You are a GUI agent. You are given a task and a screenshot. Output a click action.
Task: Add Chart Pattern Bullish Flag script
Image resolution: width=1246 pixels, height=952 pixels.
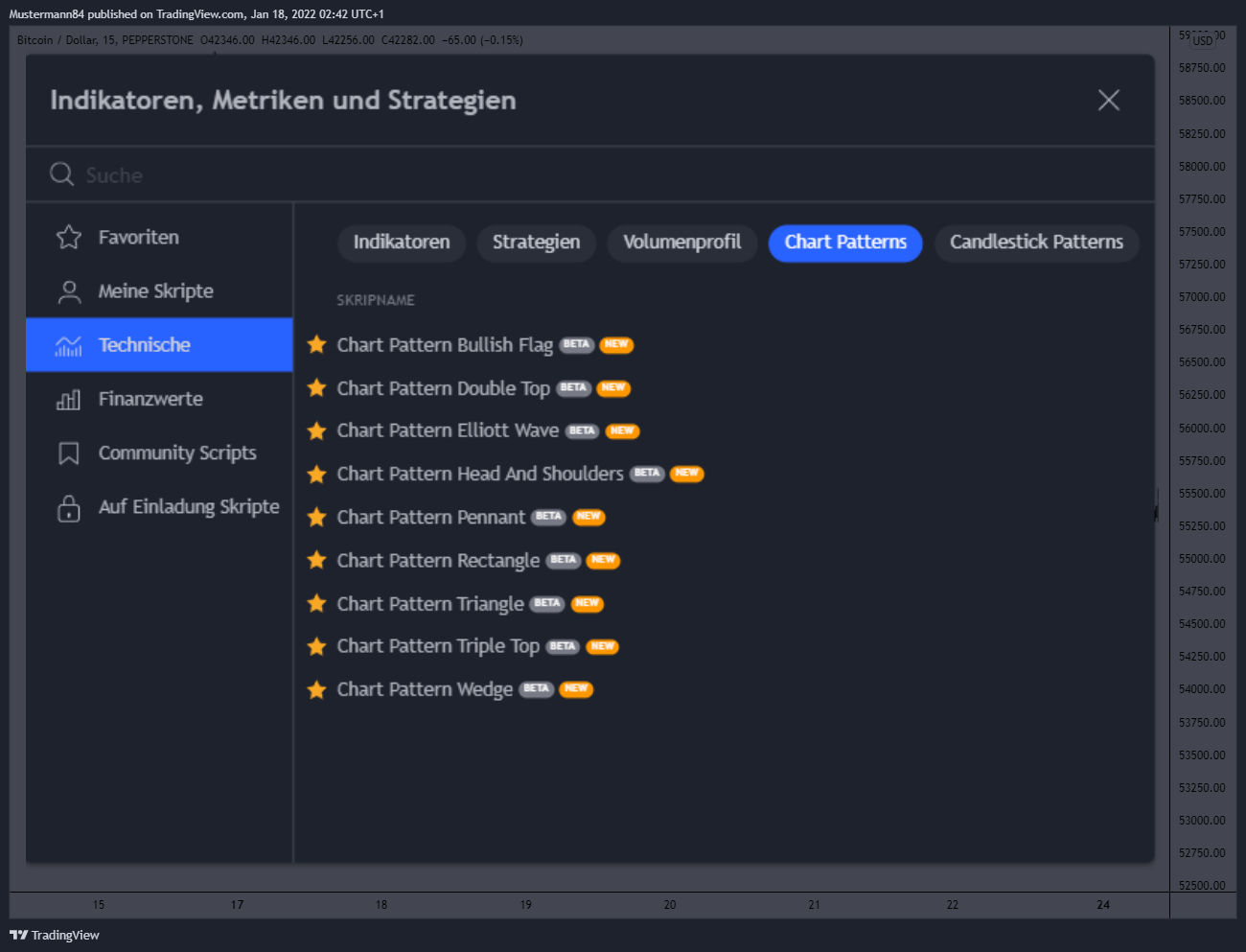click(445, 344)
